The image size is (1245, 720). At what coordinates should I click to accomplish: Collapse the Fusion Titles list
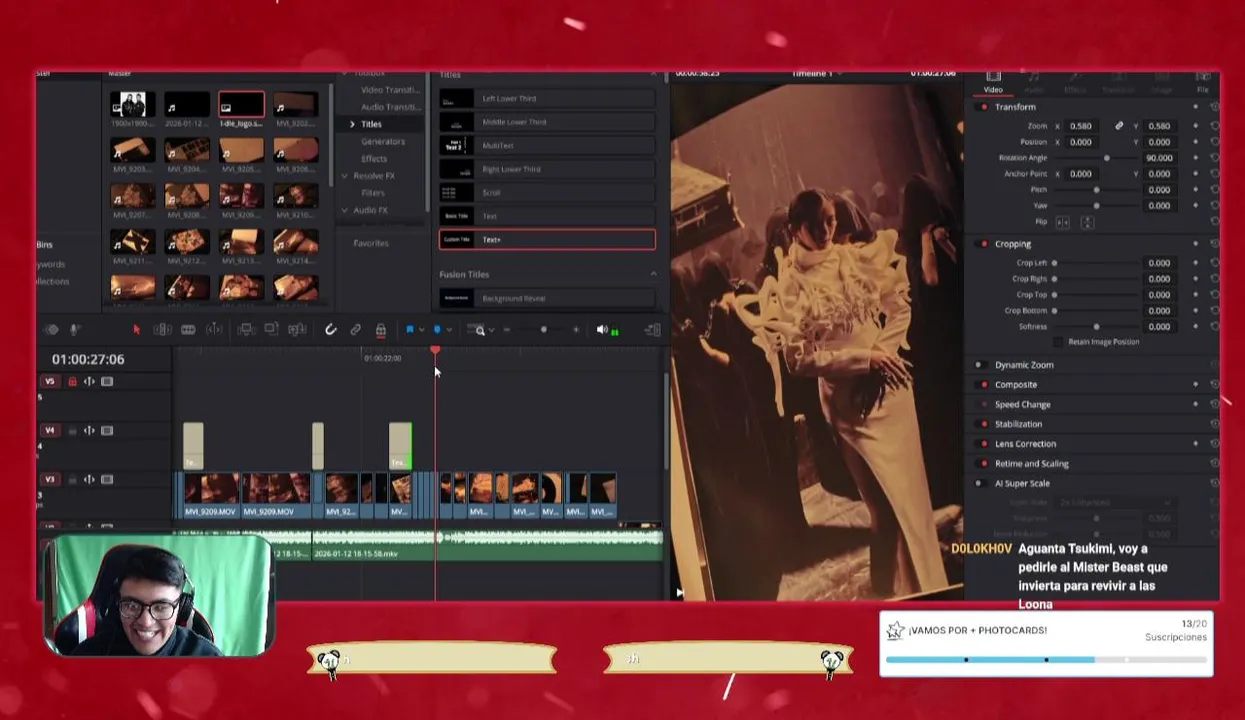pyautogui.click(x=653, y=274)
